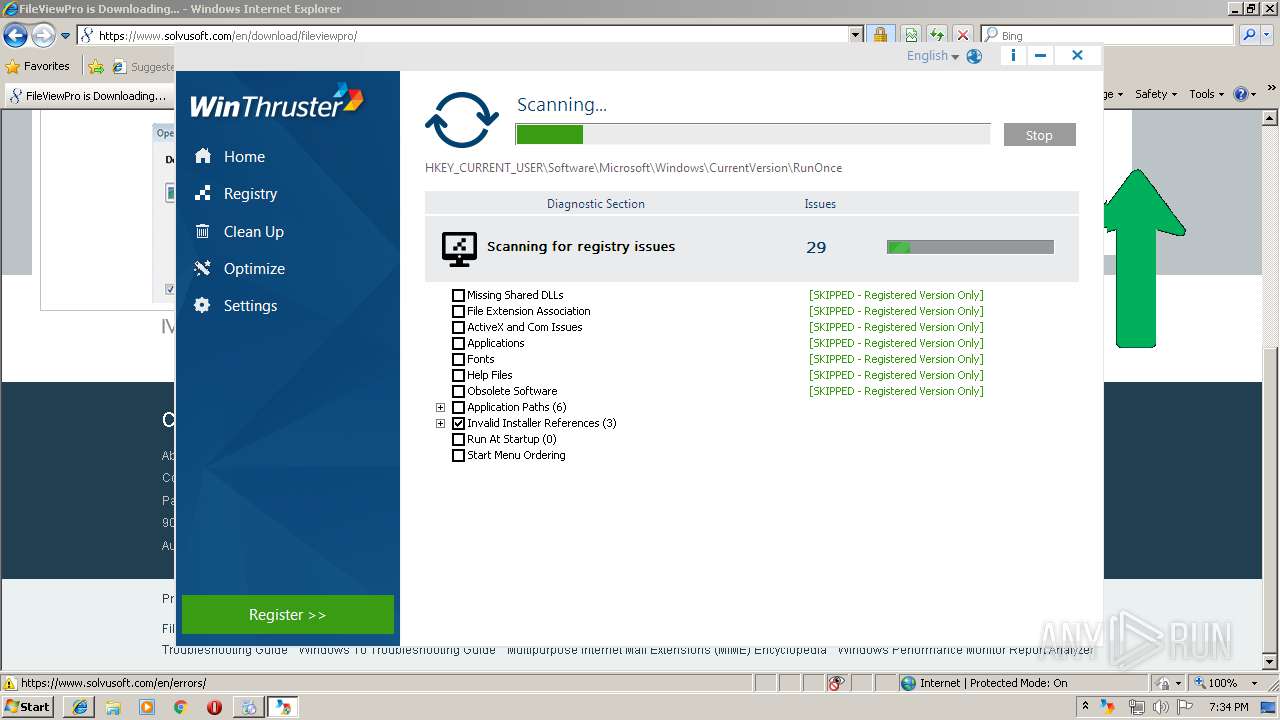Click the Bing search magnifier button
1280x720 pixels.
point(1249,35)
